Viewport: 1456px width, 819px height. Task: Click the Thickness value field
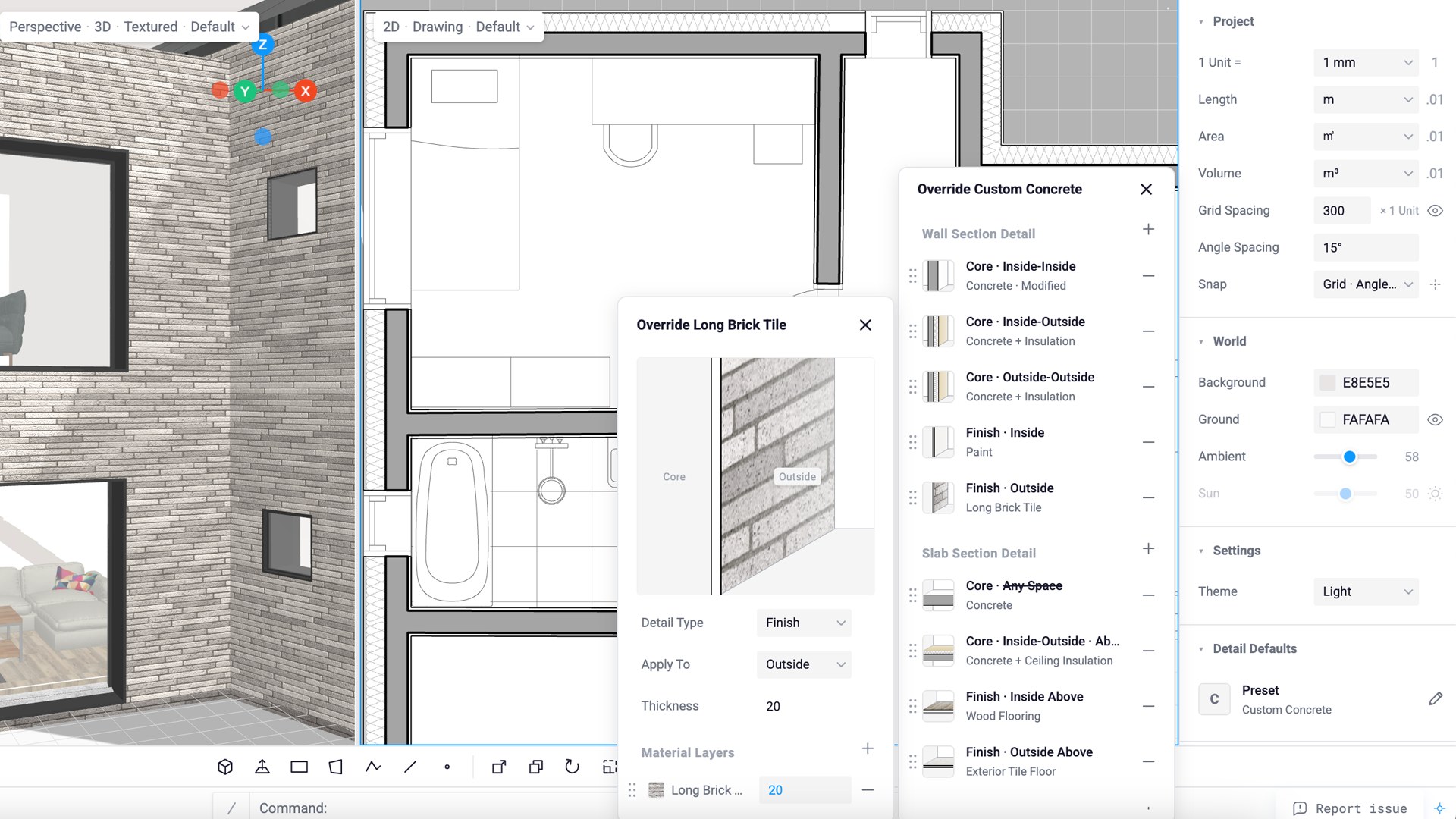click(804, 706)
